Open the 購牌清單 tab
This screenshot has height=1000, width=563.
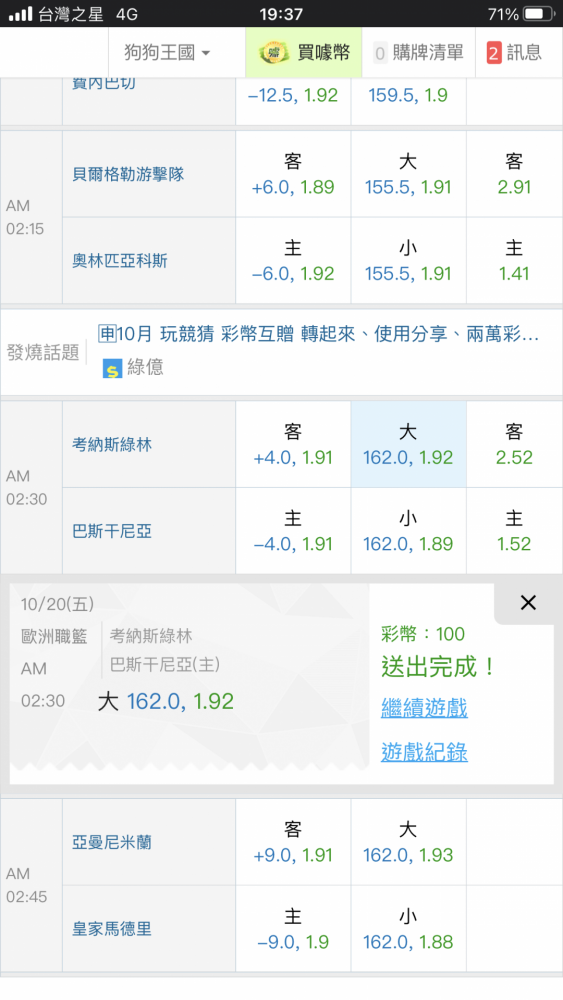pyautogui.click(x=418, y=52)
